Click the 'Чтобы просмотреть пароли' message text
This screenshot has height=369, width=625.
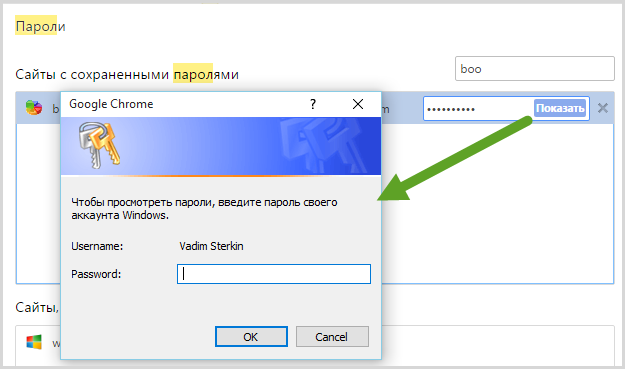(204, 209)
